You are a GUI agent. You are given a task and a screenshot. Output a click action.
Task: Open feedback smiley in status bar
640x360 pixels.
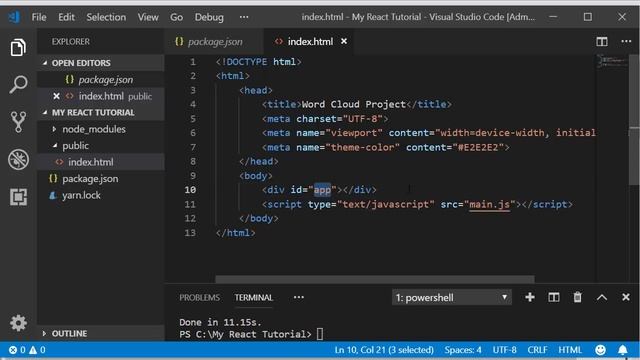(x=600, y=350)
